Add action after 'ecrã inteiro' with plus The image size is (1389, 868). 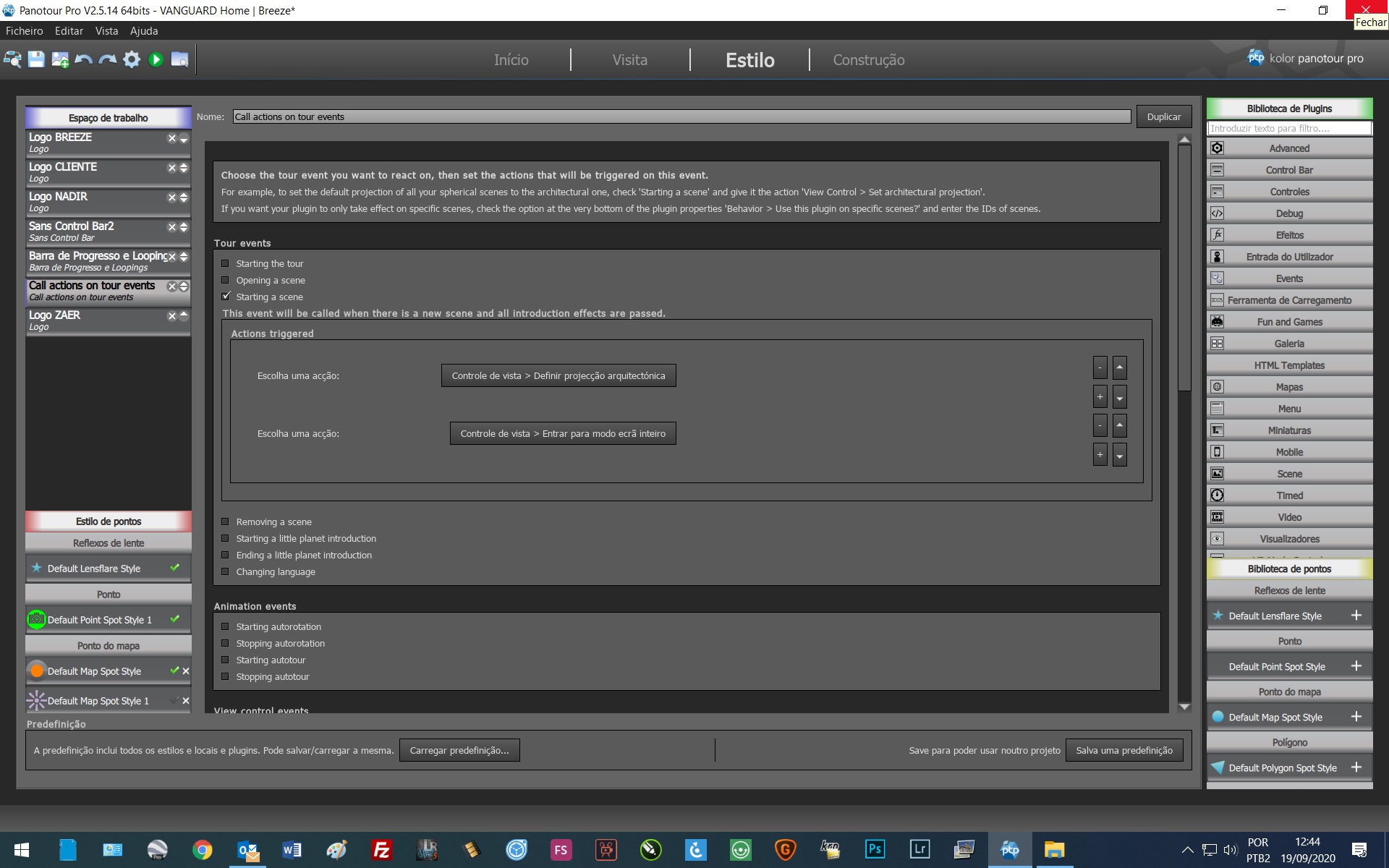coord(1100,454)
